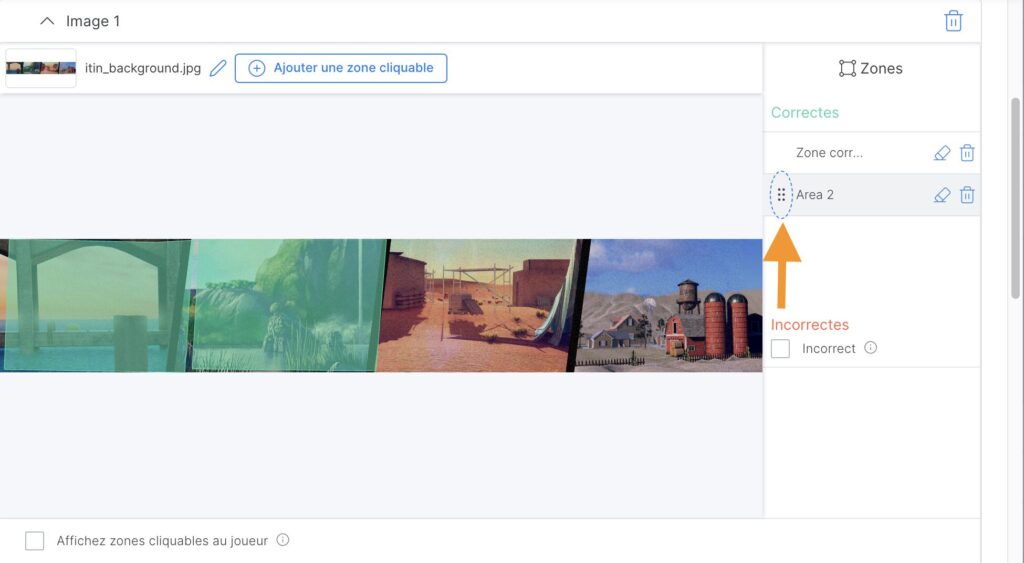Click the eraser icon for Zone corr...
The height and width of the screenshot is (563, 1024).
coord(941,153)
